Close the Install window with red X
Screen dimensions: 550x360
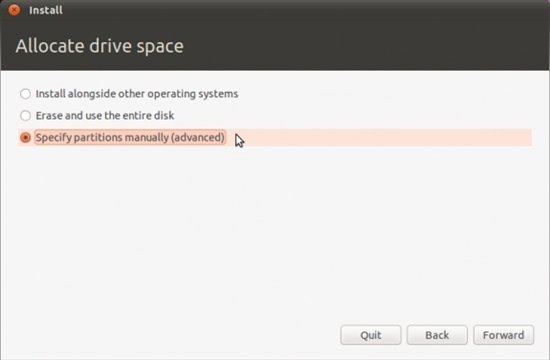coord(14,10)
